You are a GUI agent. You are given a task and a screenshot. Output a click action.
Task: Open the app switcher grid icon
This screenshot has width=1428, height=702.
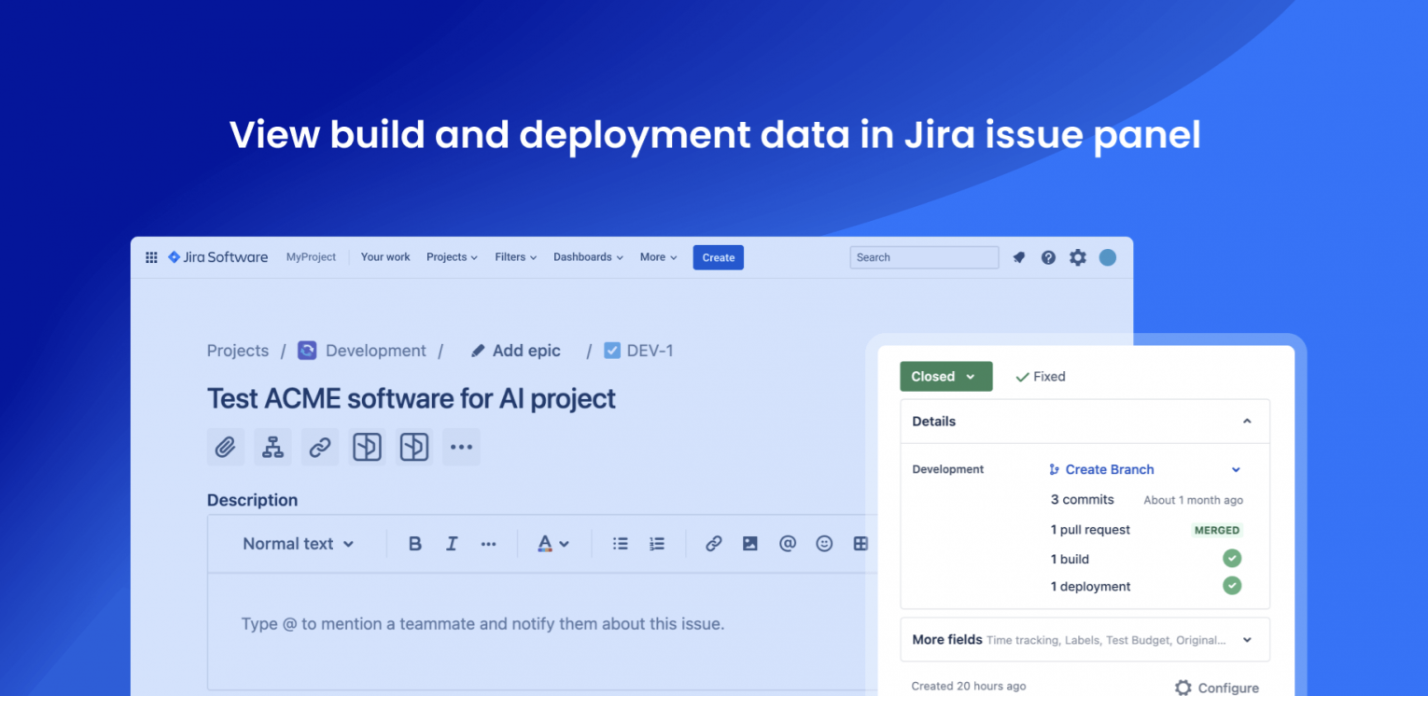[151, 257]
